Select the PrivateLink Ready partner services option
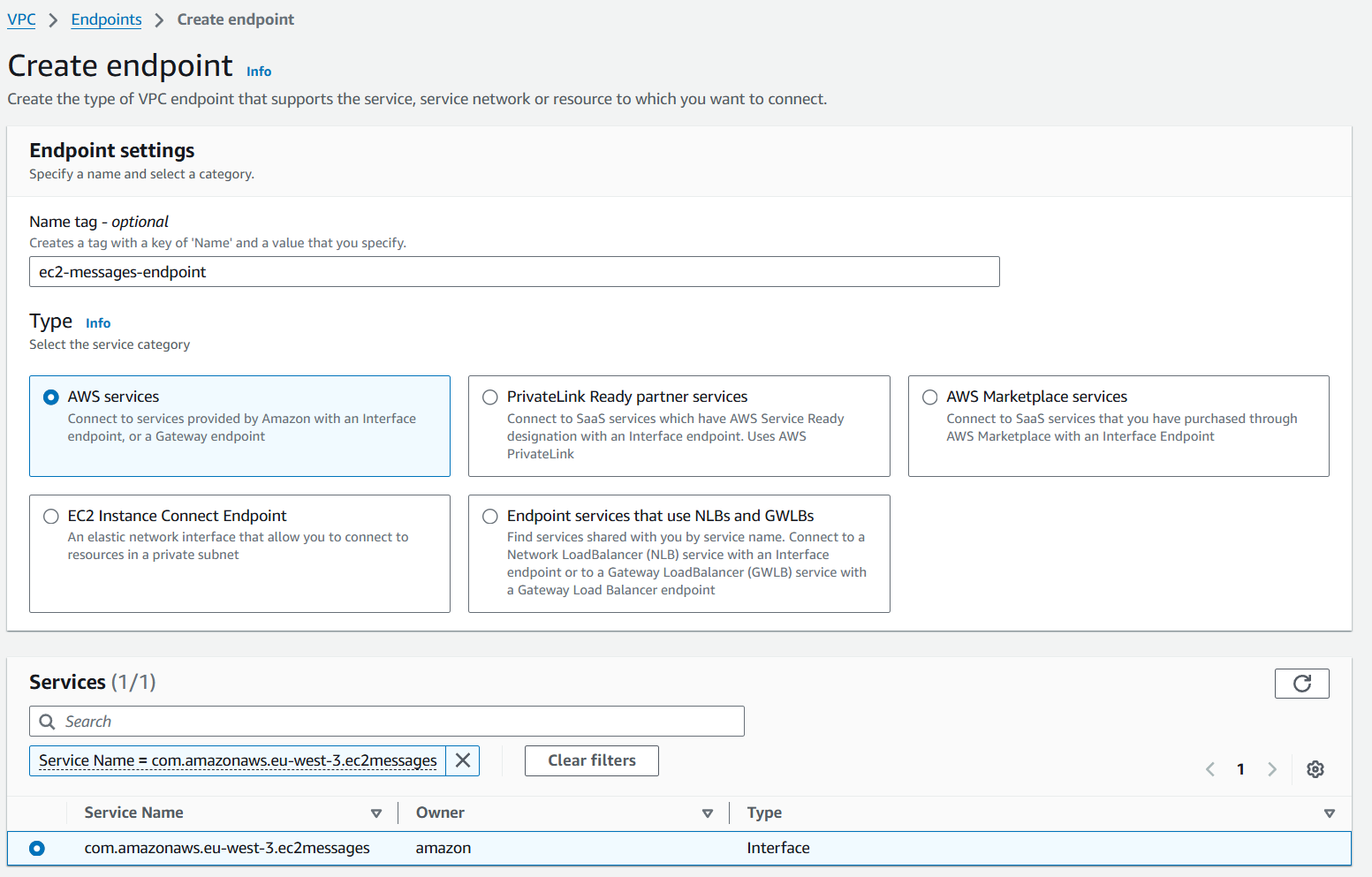This screenshot has width=1372, height=877. click(489, 397)
